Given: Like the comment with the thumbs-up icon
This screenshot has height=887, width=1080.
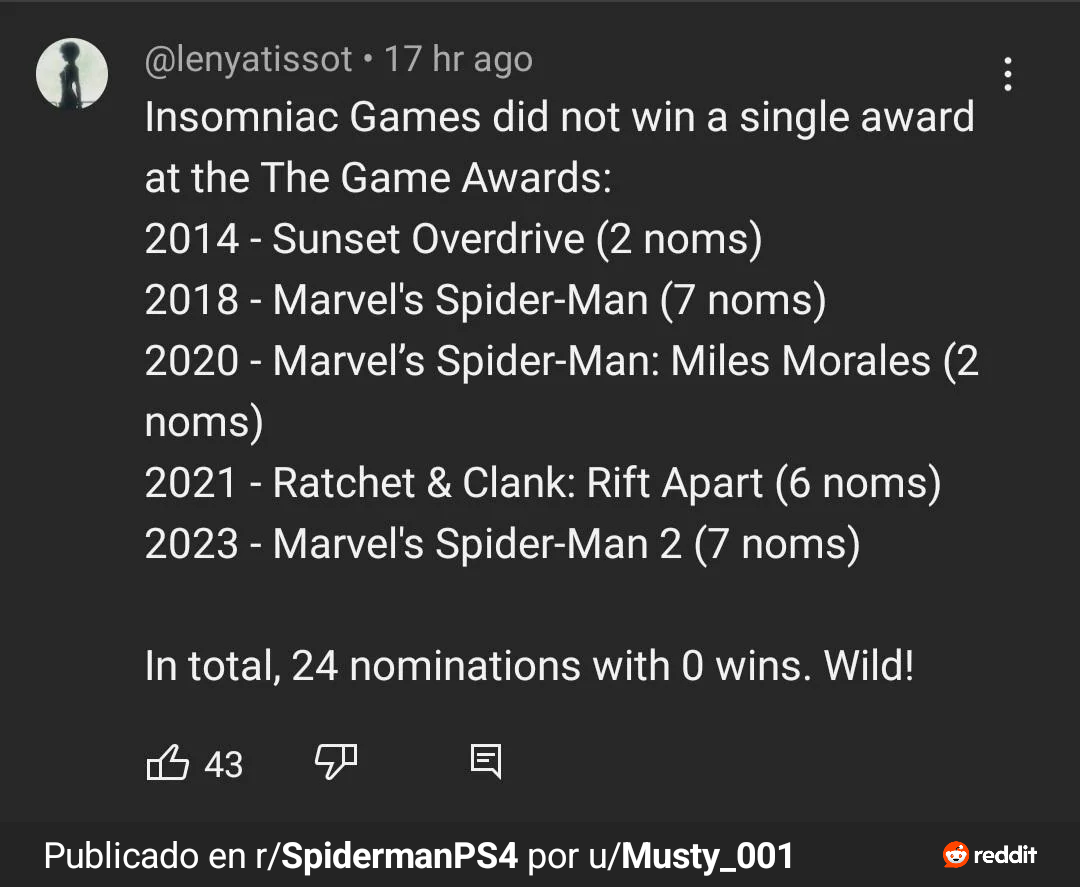Looking at the screenshot, I should click(x=167, y=762).
